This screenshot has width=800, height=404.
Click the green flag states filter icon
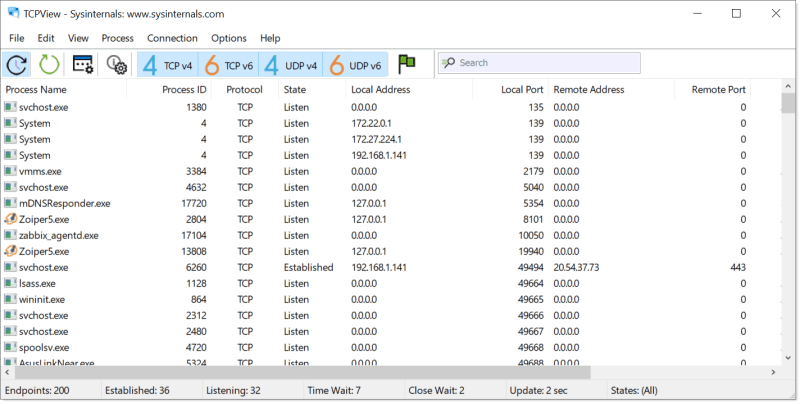point(407,64)
